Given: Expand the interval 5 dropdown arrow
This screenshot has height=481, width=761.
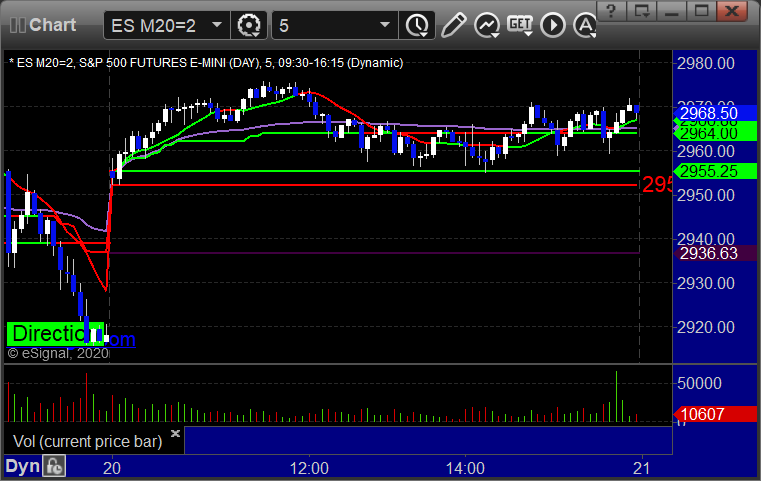Looking at the screenshot, I should 385,25.
